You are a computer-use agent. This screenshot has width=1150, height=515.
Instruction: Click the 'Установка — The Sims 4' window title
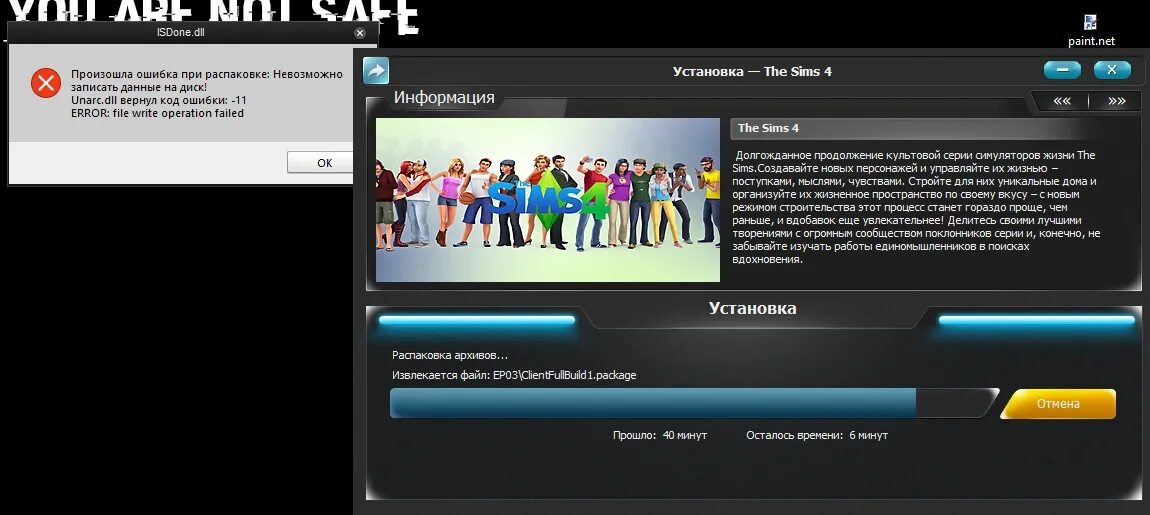[x=752, y=71]
